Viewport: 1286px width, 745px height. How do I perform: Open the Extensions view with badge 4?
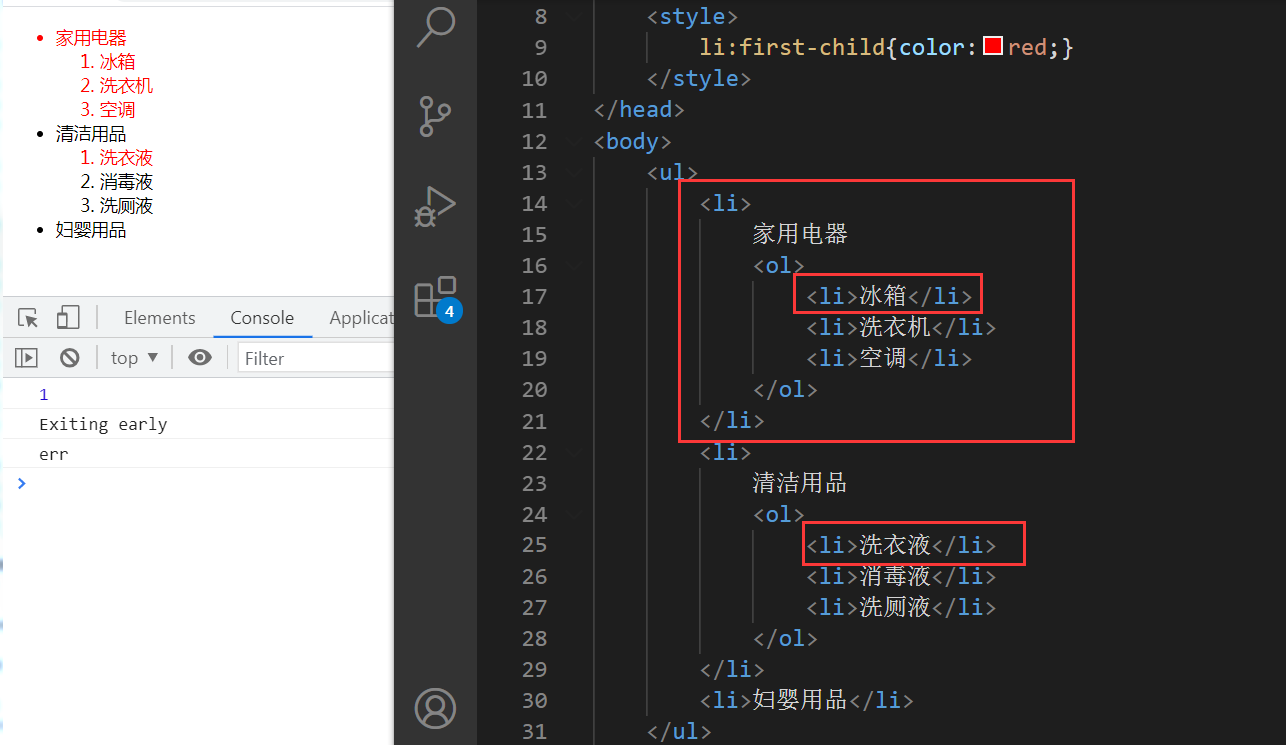pyautogui.click(x=438, y=298)
